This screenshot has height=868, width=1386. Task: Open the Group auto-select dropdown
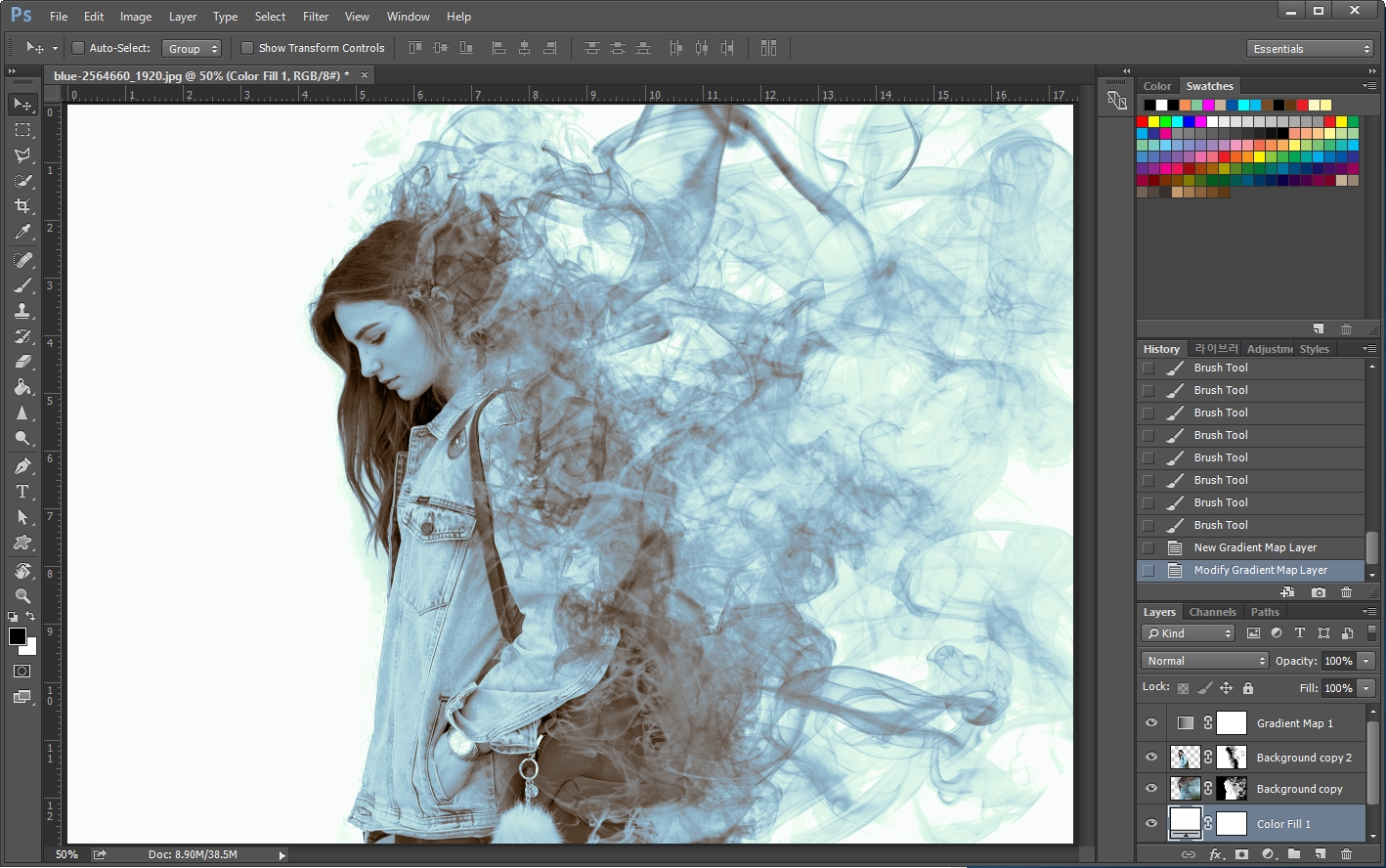(193, 48)
